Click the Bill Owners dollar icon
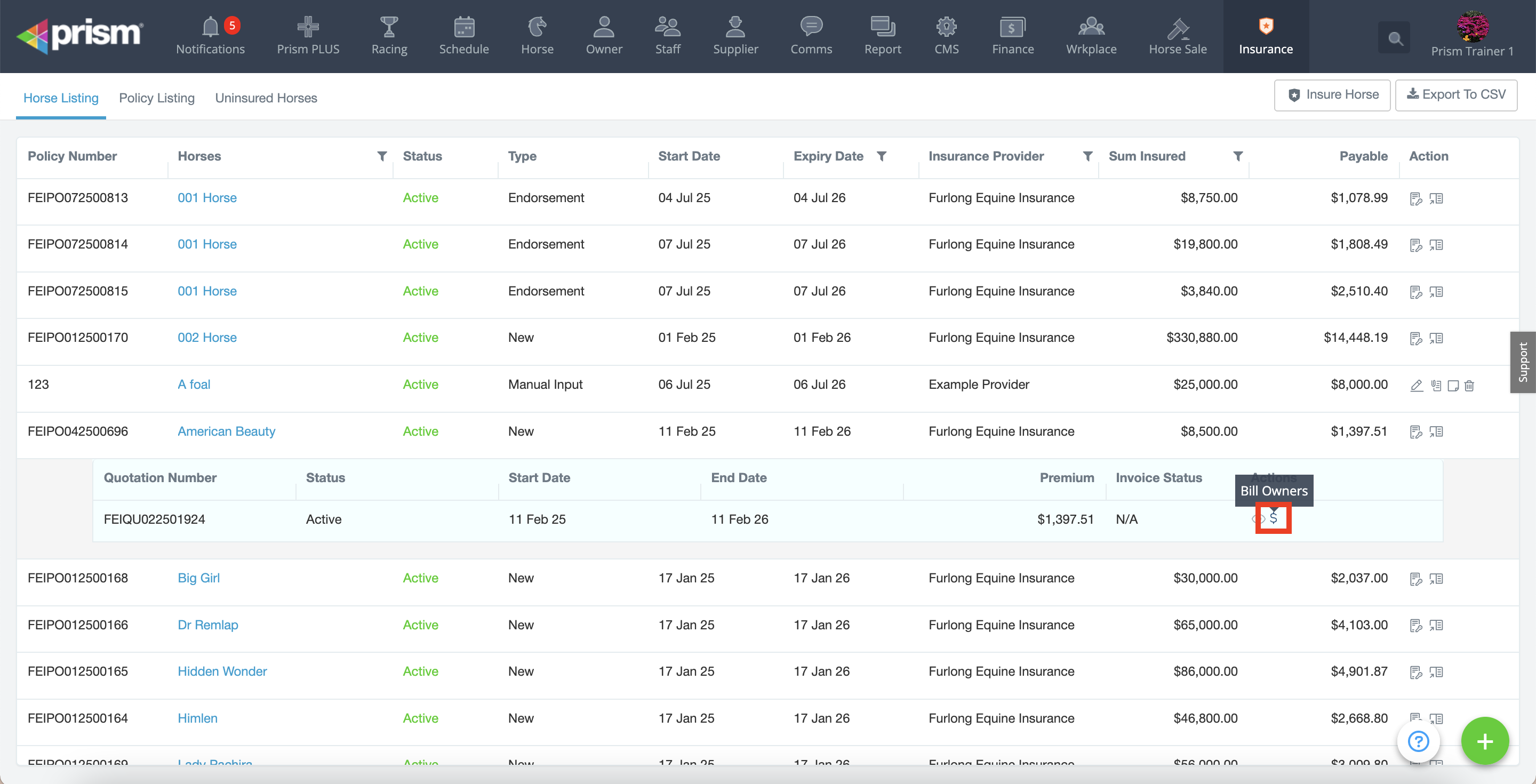The image size is (1536, 784). [1273, 518]
